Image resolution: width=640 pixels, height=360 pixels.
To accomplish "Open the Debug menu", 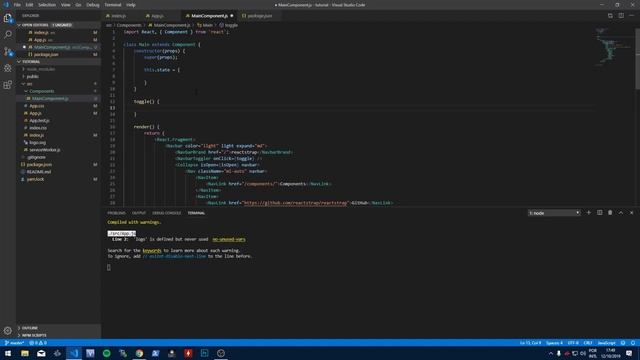I will (x=93, y=5).
